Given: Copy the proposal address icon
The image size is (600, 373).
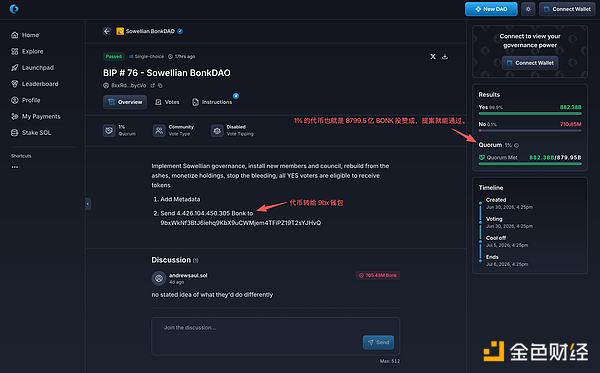Looking at the screenshot, I should pos(160,86).
